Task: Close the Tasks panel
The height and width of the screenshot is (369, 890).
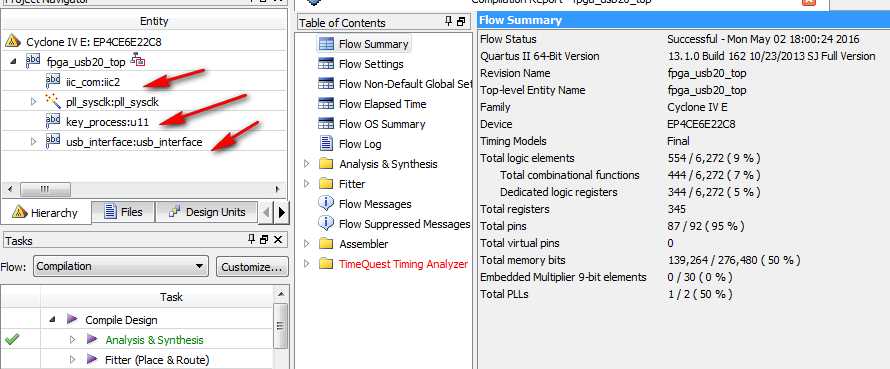Action: tap(278, 240)
